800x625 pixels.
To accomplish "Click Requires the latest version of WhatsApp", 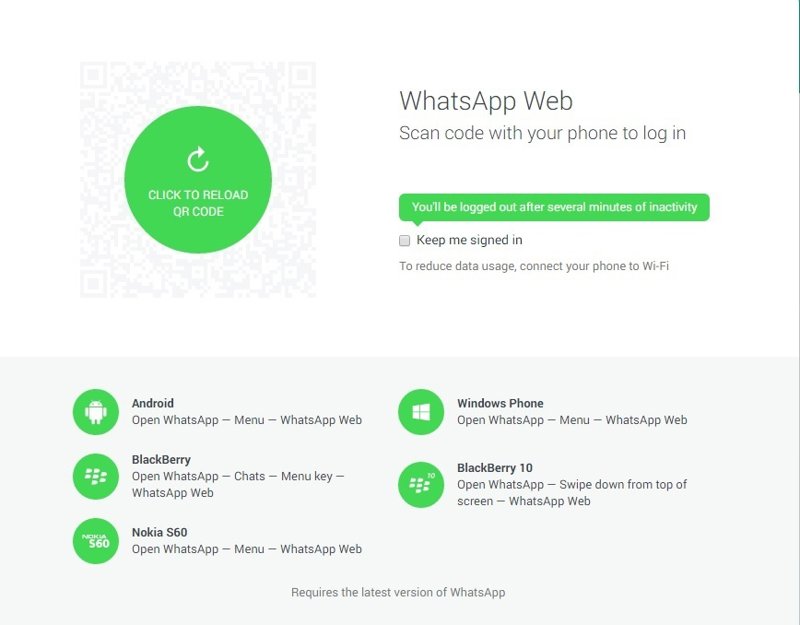I will click(398, 592).
